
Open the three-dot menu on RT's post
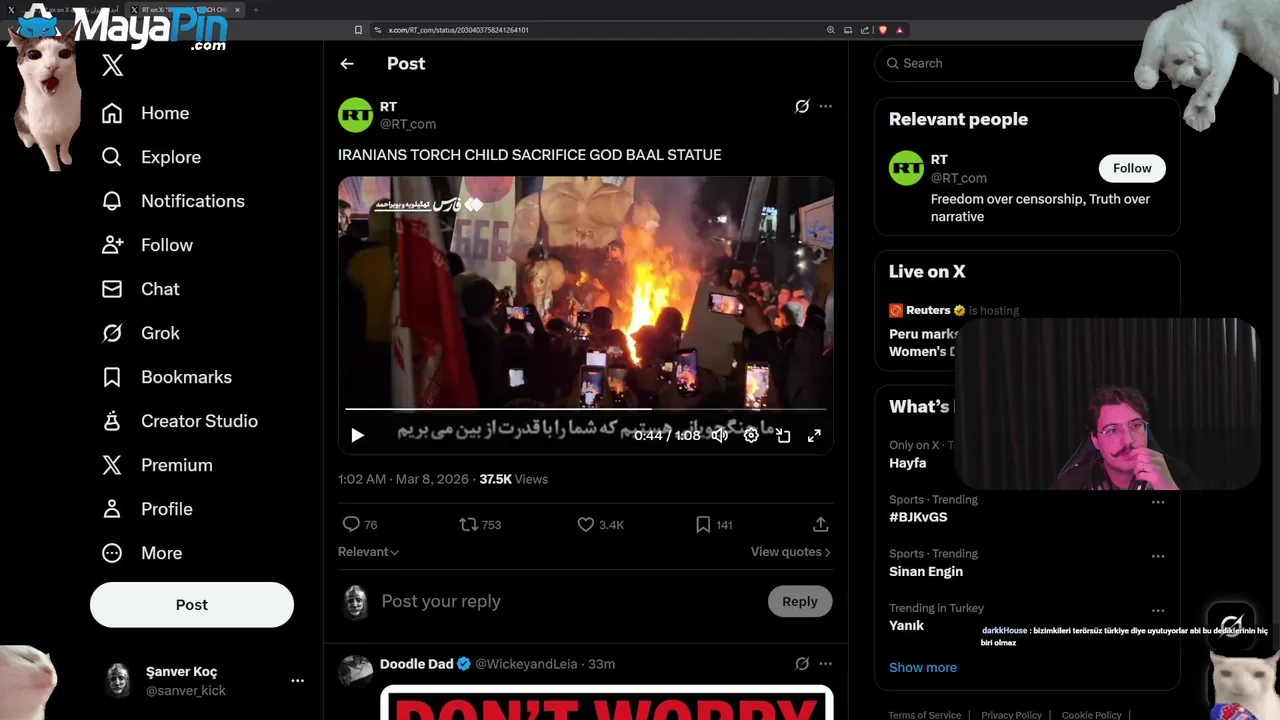coord(825,106)
